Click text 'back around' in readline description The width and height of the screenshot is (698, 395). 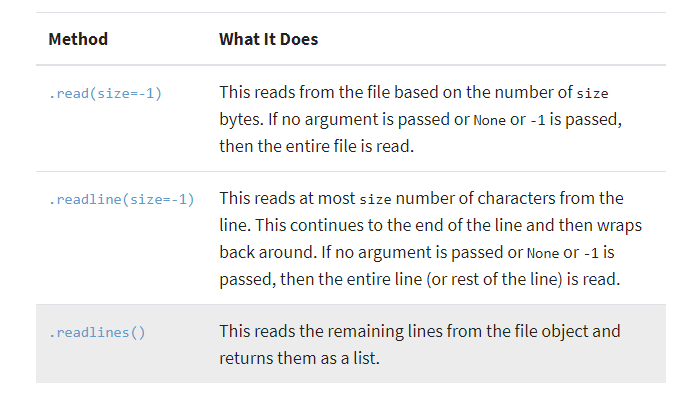click(x=268, y=252)
